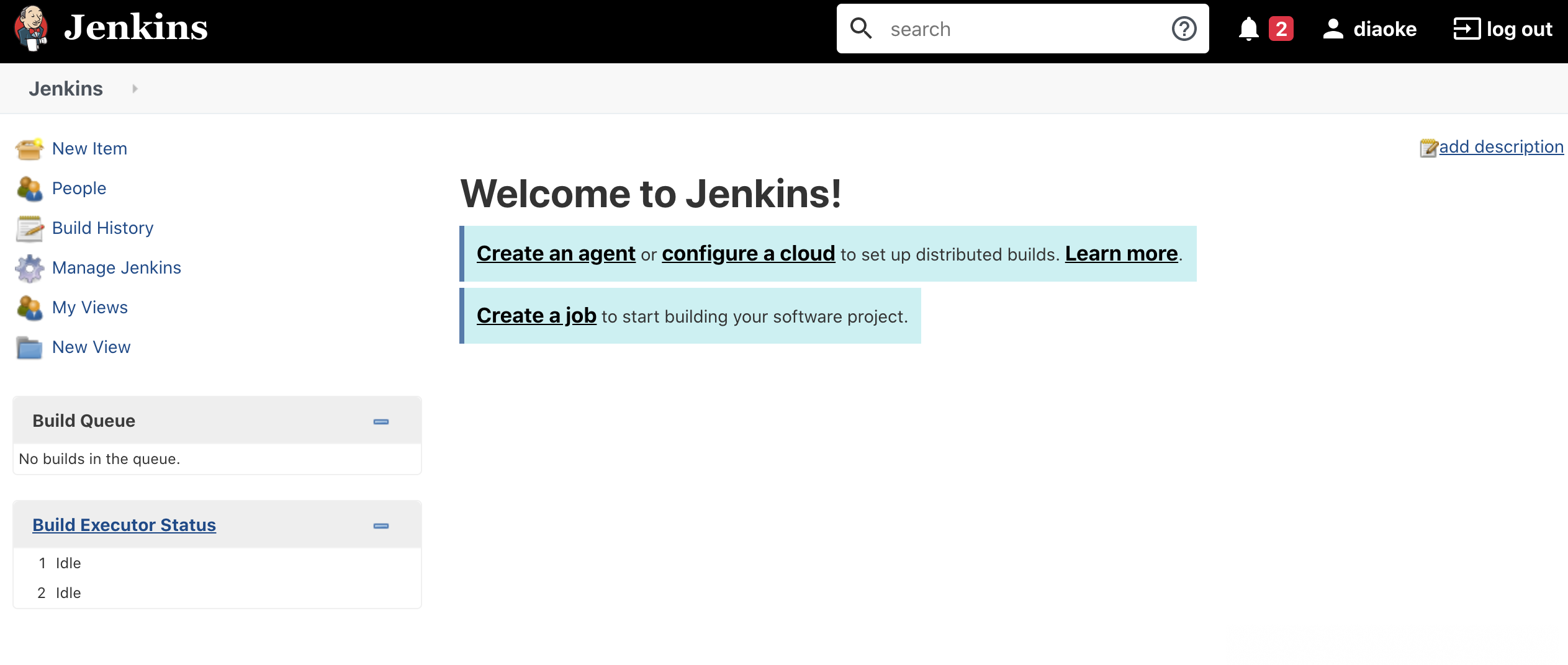1568x665 pixels.
Task: Follow the Create an agent link
Action: pyautogui.click(x=556, y=254)
